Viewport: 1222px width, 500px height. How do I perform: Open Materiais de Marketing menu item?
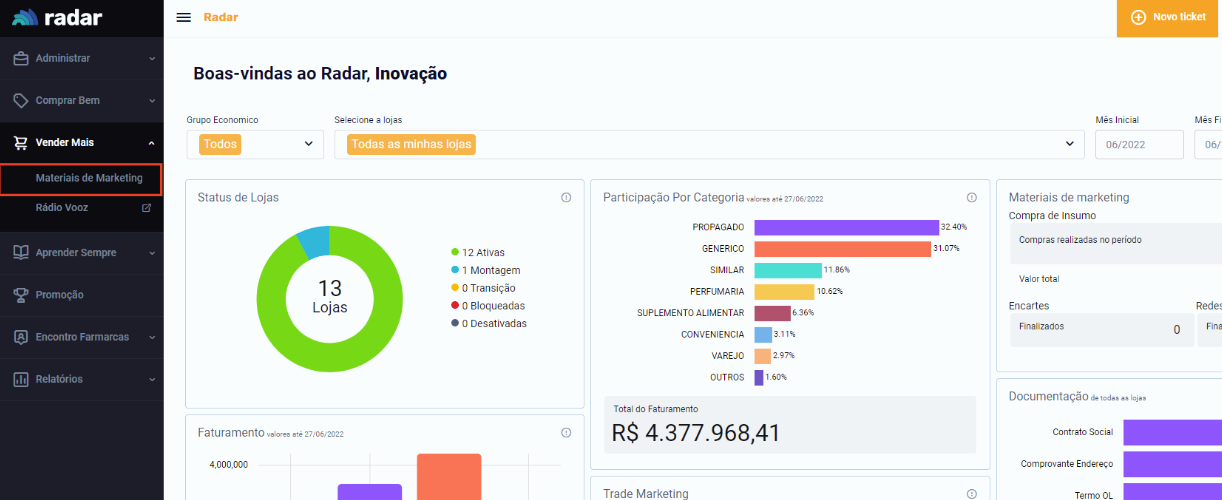[89, 178]
